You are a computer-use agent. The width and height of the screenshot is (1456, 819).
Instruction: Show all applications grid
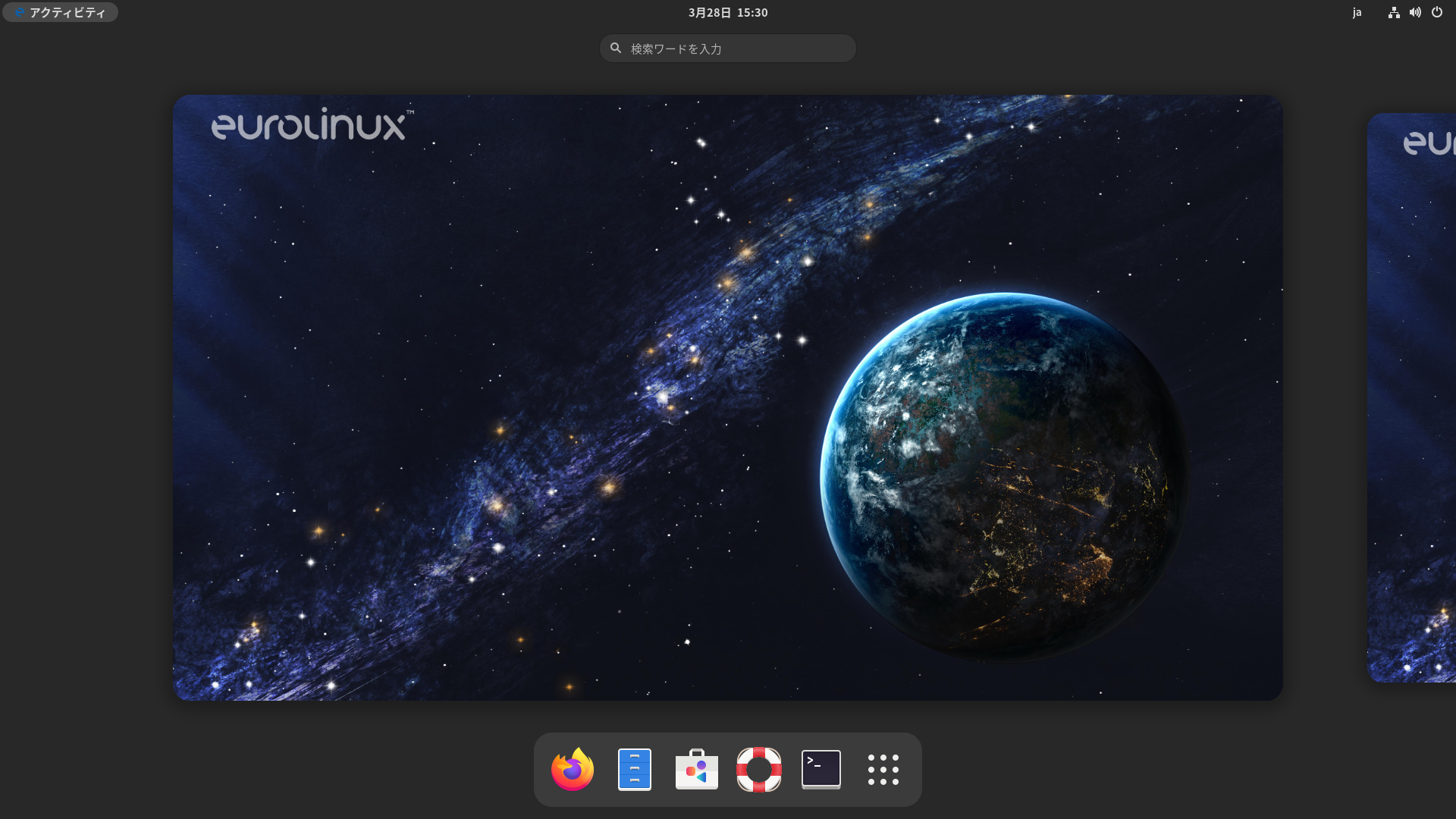(883, 770)
